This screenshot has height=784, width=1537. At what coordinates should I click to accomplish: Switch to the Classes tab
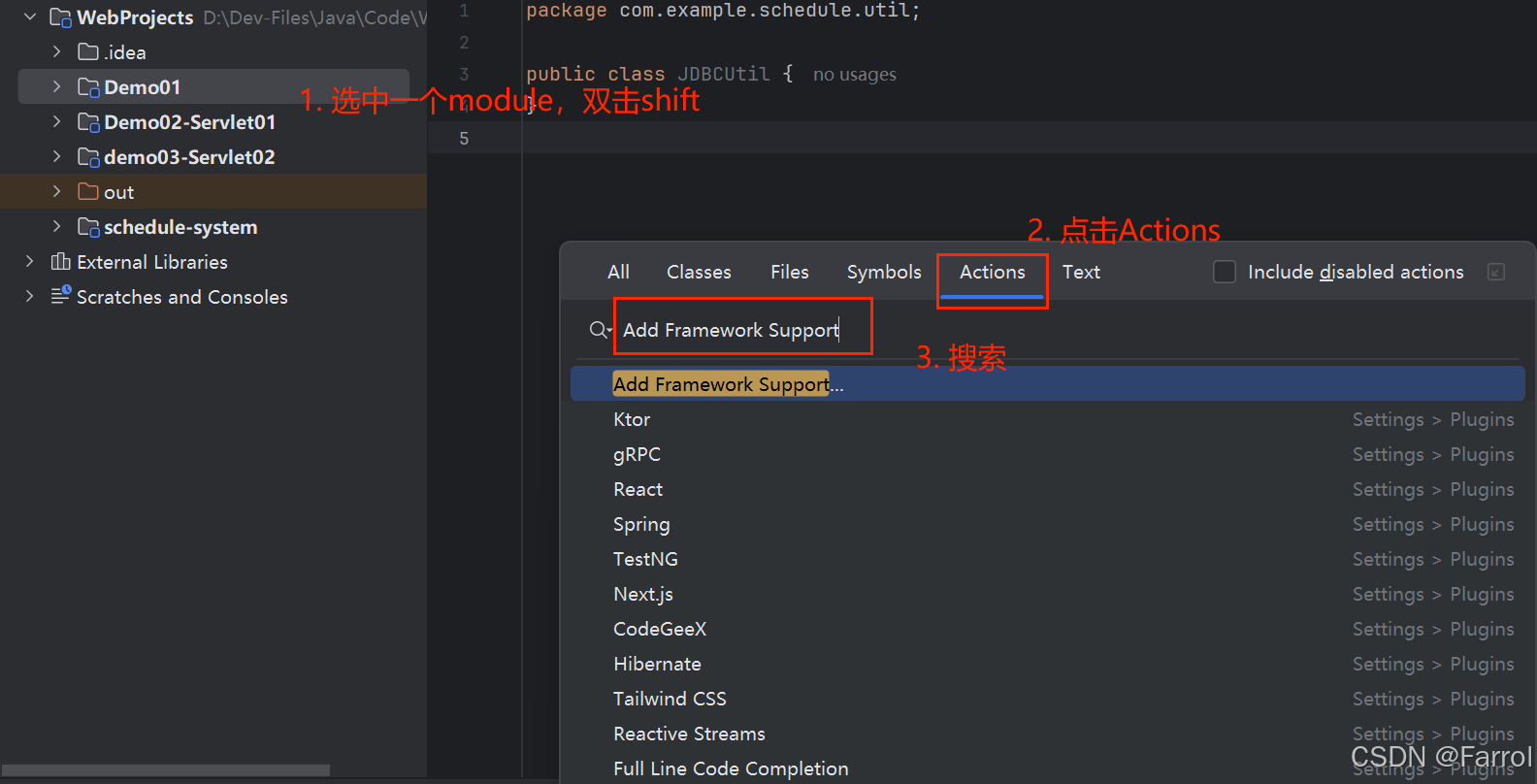[x=699, y=273]
